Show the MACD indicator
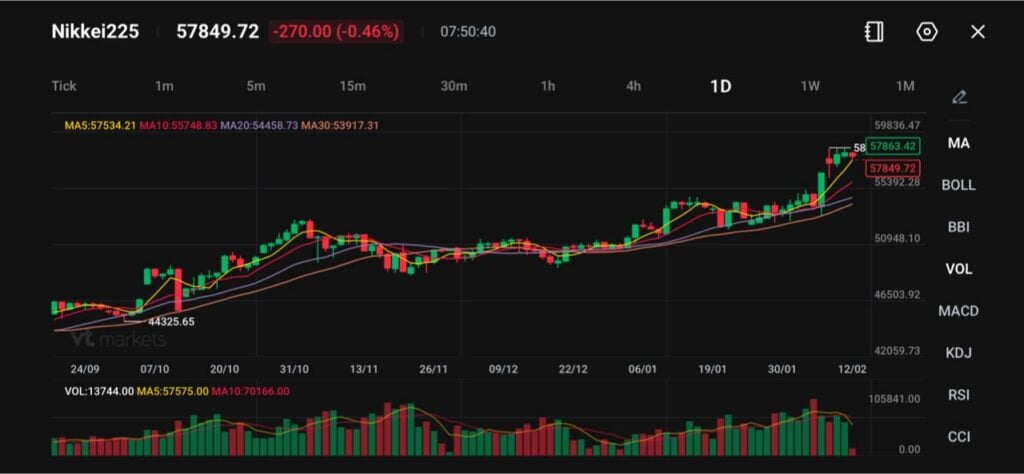Screen dimensions: 1024x474 (x=958, y=311)
